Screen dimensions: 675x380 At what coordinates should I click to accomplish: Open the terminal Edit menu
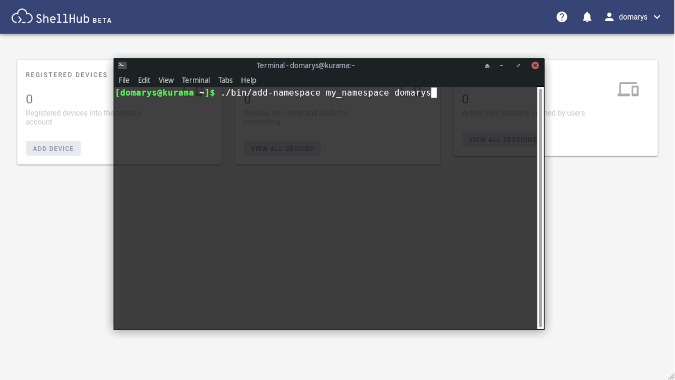click(x=144, y=80)
